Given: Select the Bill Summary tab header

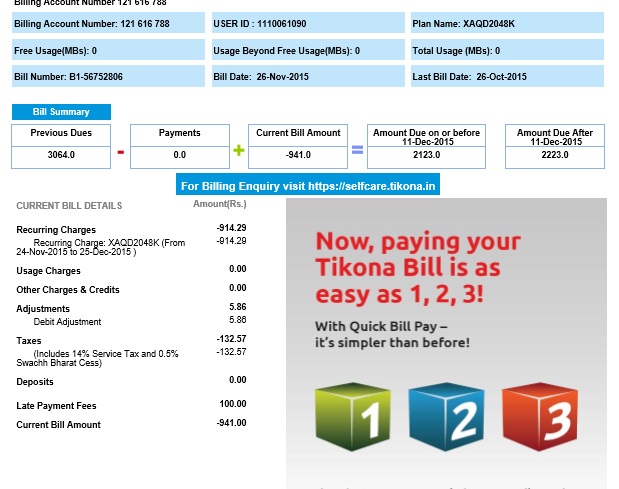Looking at the screenshot, I should coord(61,112).
